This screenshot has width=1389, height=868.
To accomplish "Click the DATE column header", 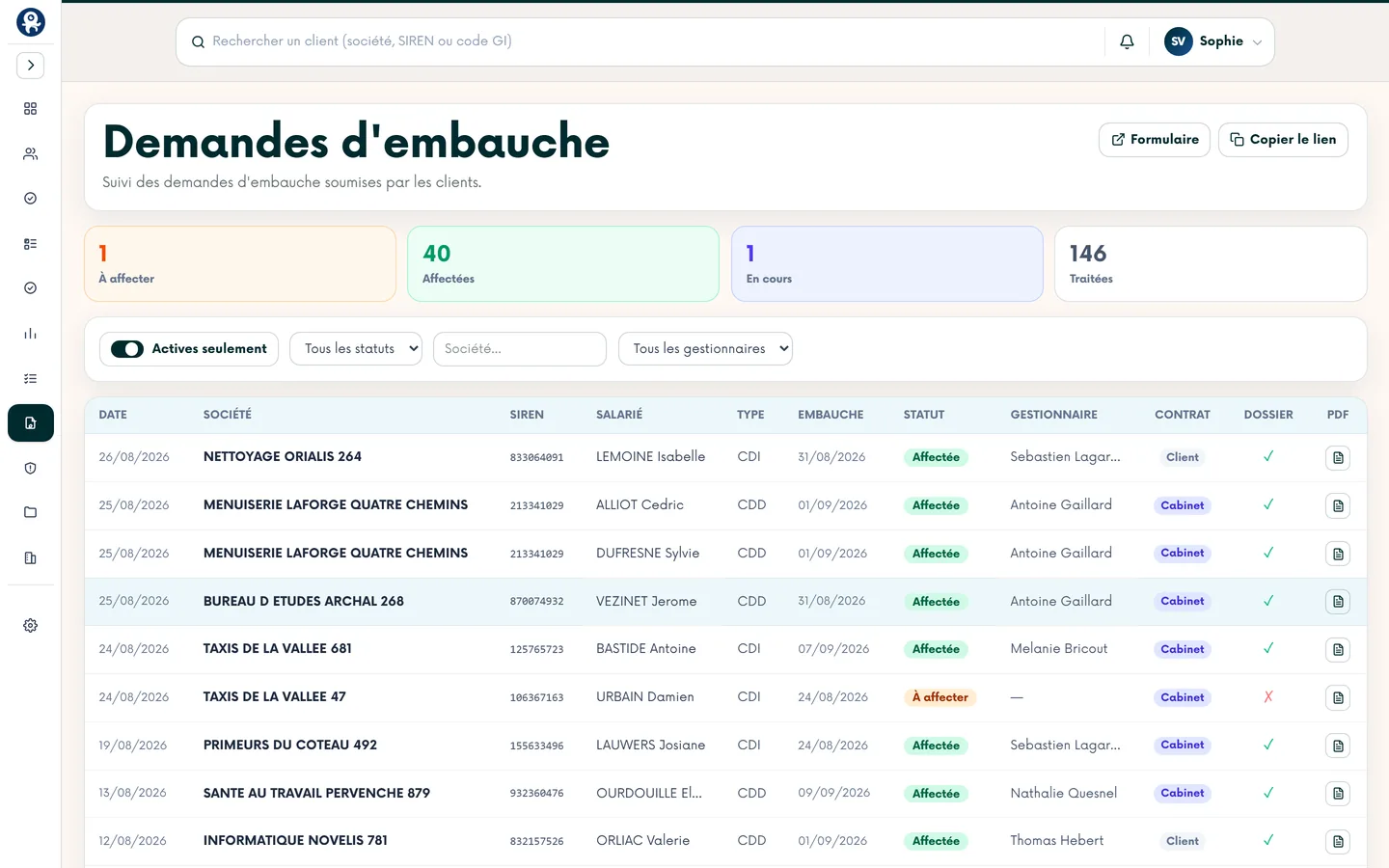I will [x=113, y=415].
